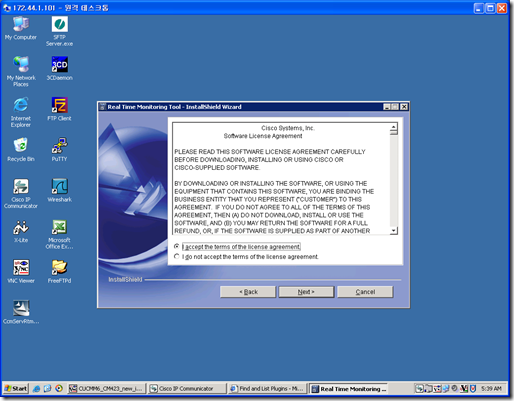Click the red shield tray icon

[472, 389]
